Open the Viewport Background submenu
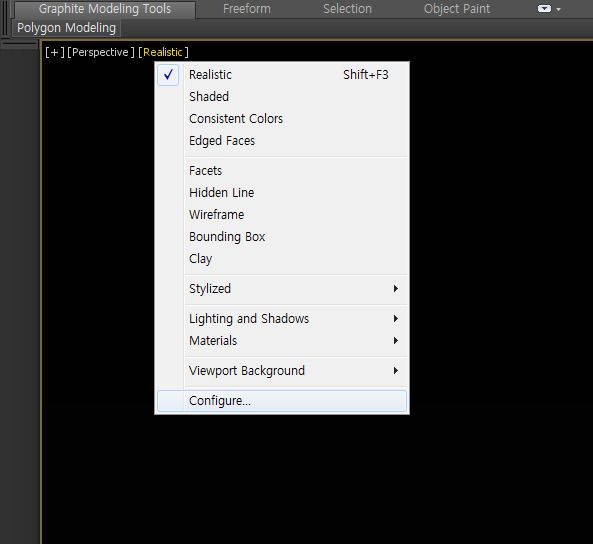593x544 pixels. point(282,370)
